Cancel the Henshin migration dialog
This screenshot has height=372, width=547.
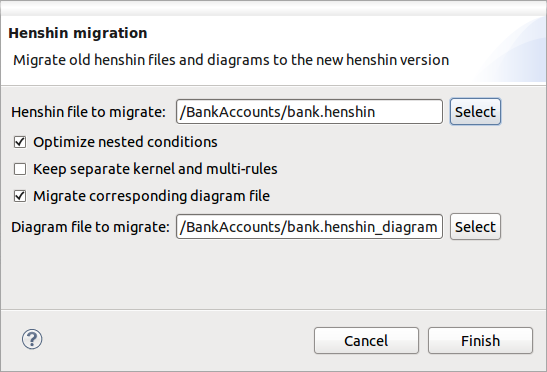tap(366, 341)
